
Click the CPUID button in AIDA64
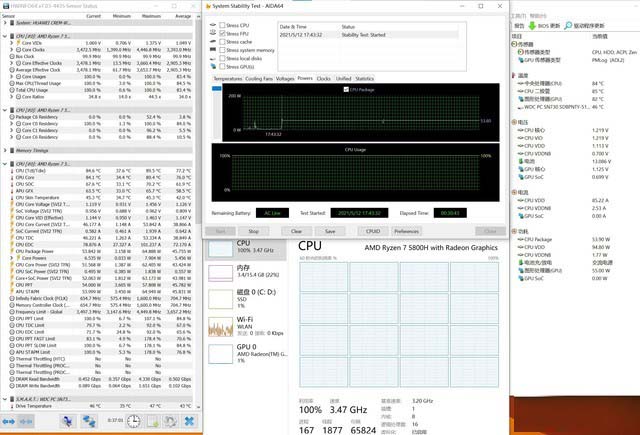point(373,231)
